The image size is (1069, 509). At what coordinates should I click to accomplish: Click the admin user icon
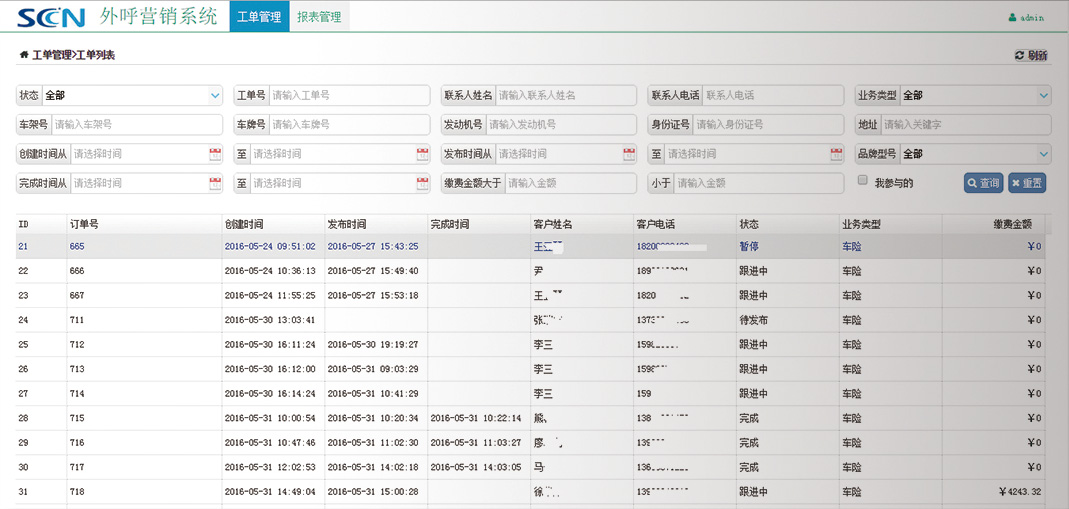tap(1012, 18)
